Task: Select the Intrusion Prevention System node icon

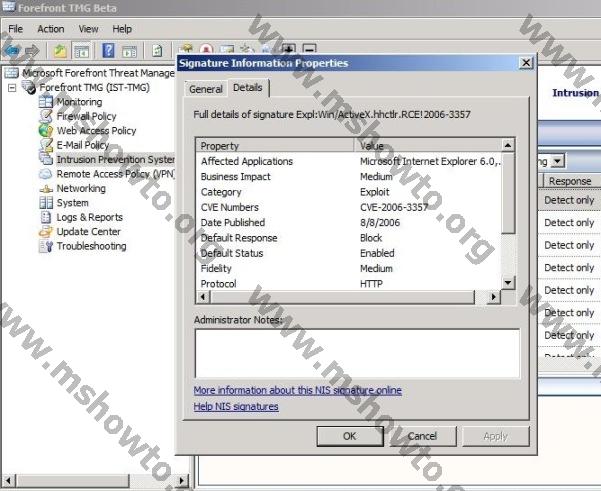Action: pos(46,159)
